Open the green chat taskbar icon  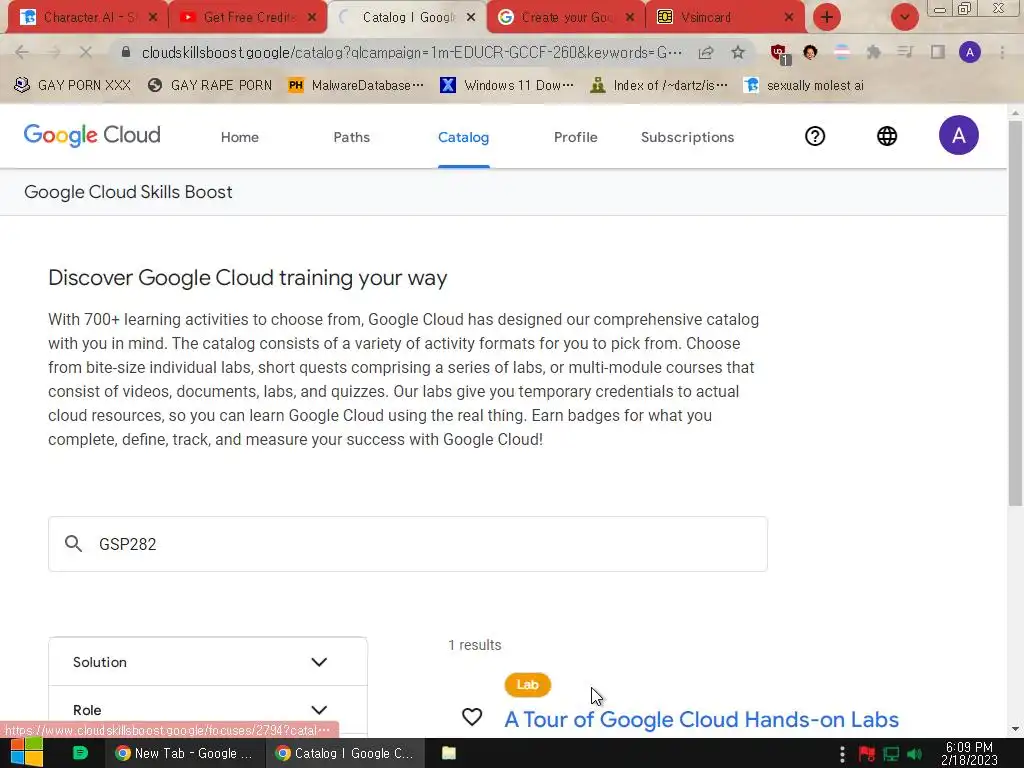(80, 753)
